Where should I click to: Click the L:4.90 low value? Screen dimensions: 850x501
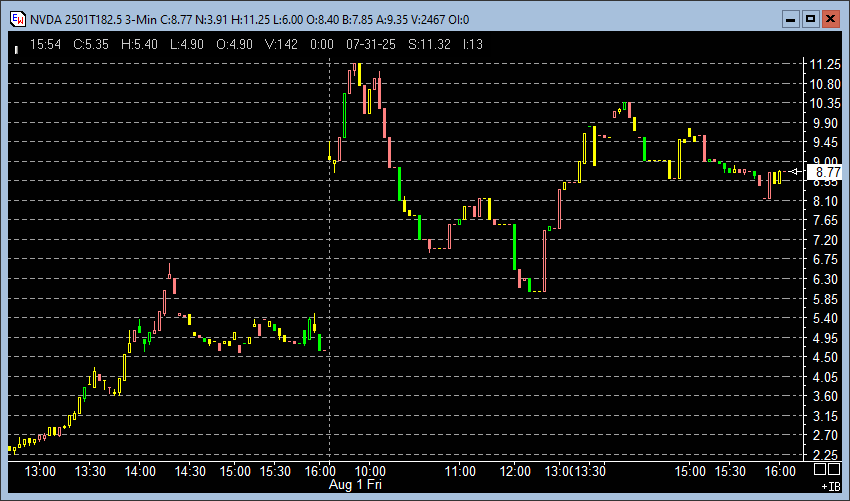[x=187, y=44]
